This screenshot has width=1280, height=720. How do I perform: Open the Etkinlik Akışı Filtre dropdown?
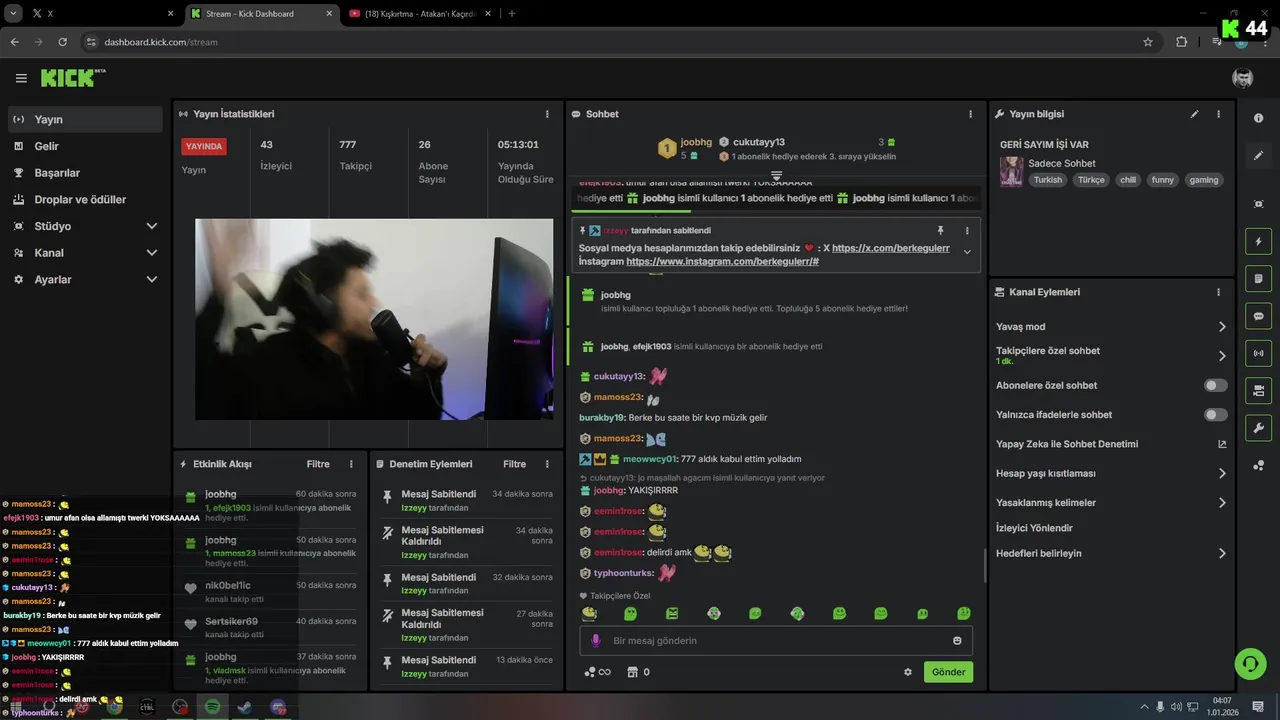pyautogui.click(x=318, y=464)
